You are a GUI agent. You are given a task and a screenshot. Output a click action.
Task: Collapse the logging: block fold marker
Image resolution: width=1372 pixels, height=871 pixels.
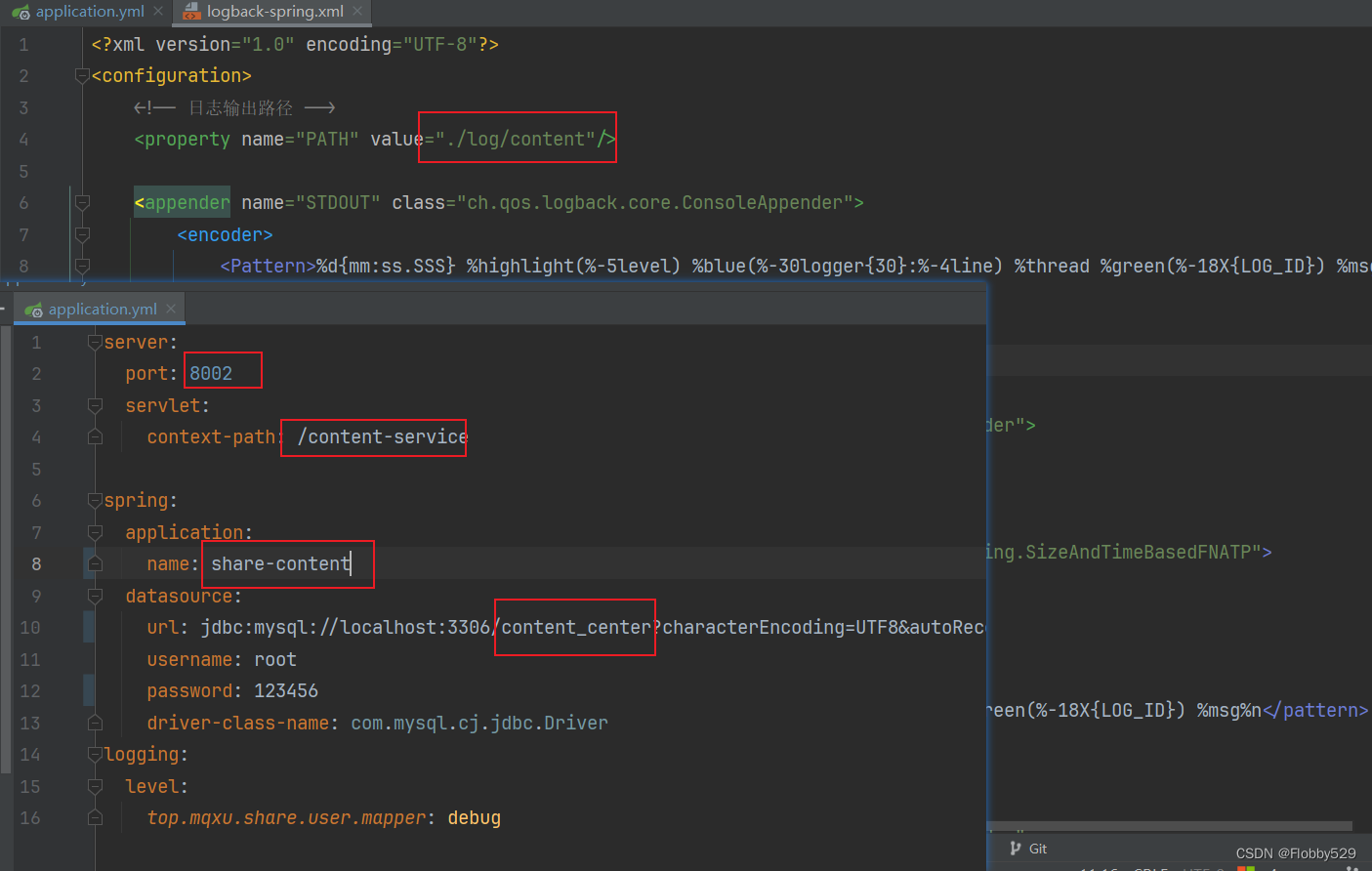(x=95, y=755)
